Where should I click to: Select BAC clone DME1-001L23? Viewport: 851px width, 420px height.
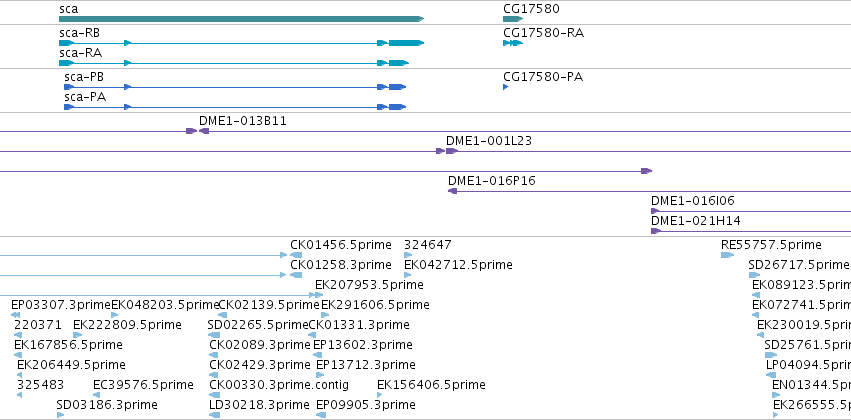pos(489,141)
